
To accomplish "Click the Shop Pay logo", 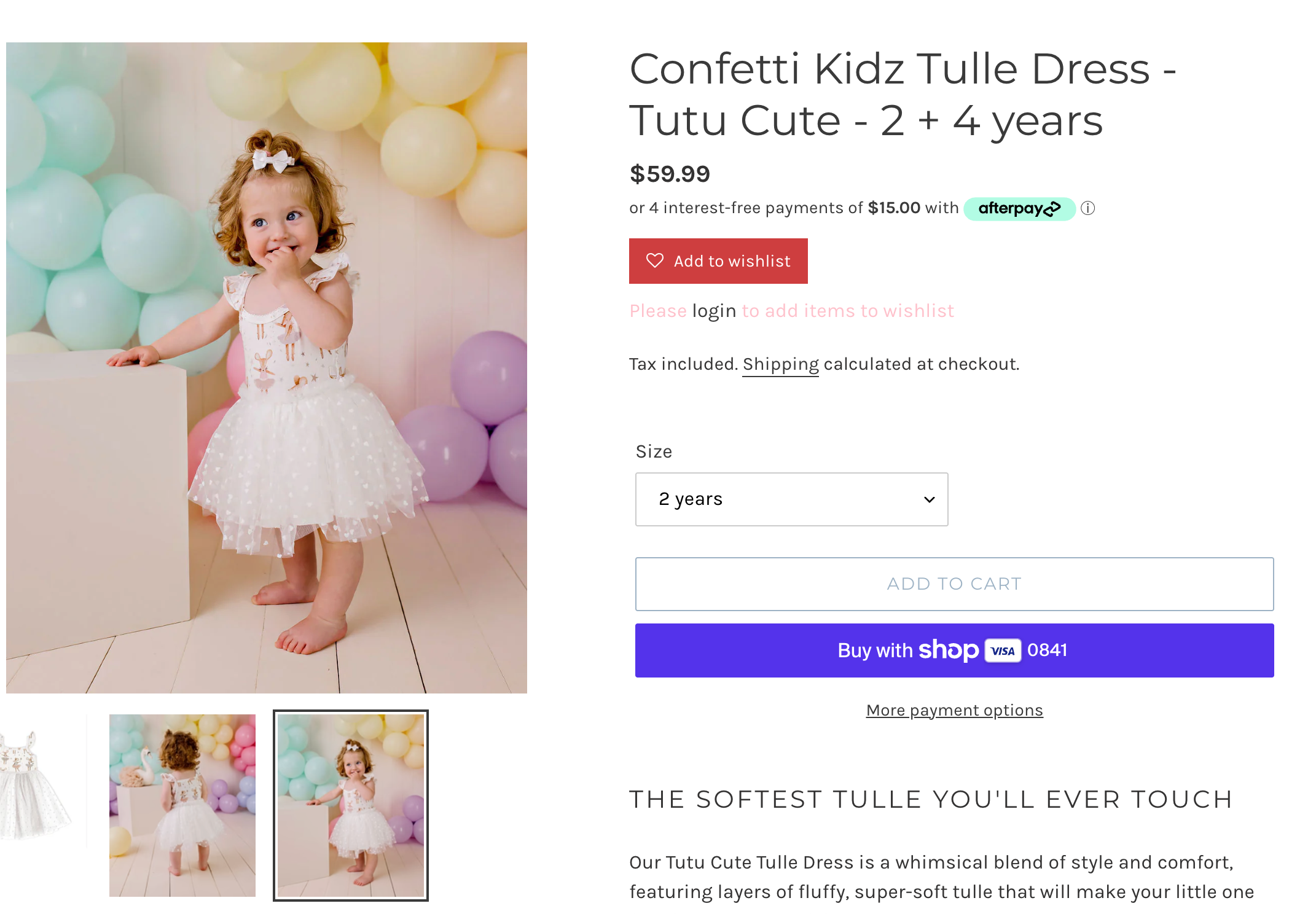I will pyautogui.click(x=949, y=650).
